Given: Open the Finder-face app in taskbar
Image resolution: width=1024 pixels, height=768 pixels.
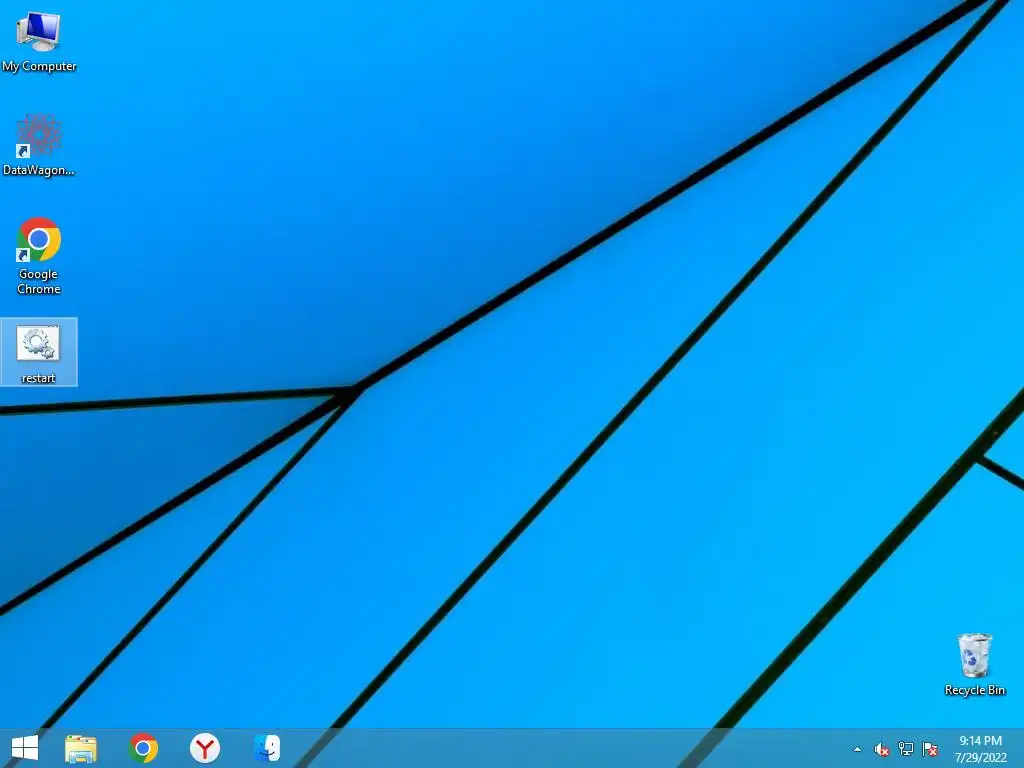Looking at the screenshot, I should tap(267, 748).
